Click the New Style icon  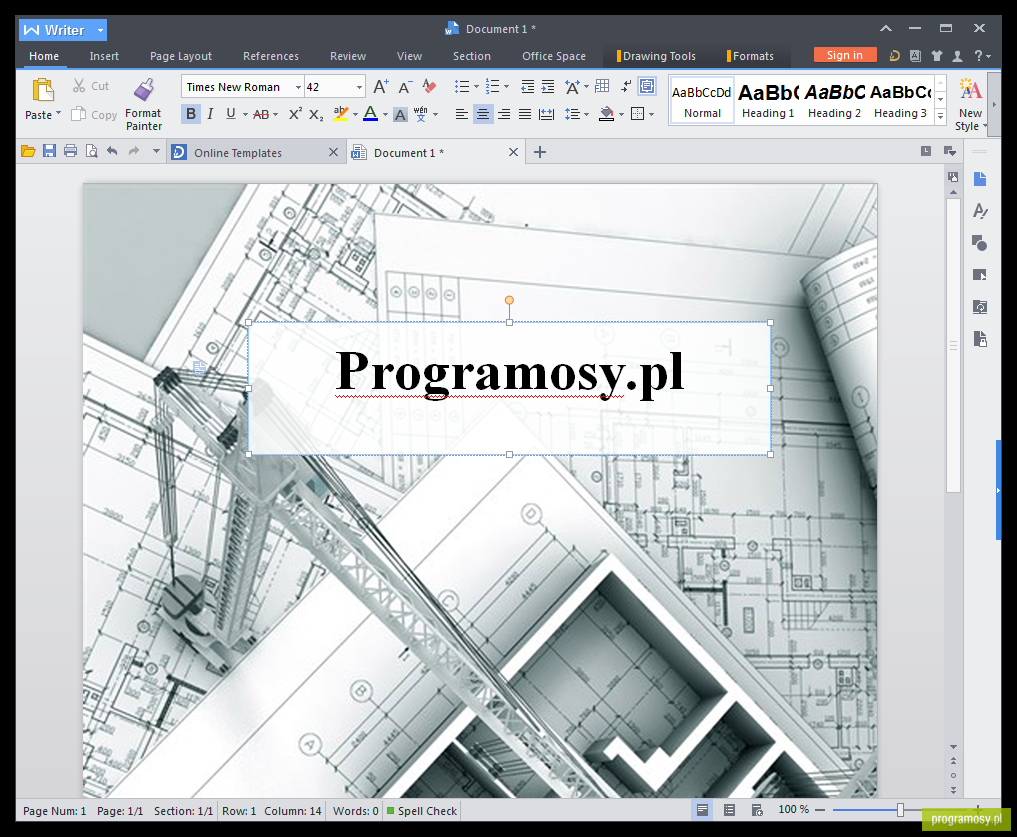click(x=970, y=90)
